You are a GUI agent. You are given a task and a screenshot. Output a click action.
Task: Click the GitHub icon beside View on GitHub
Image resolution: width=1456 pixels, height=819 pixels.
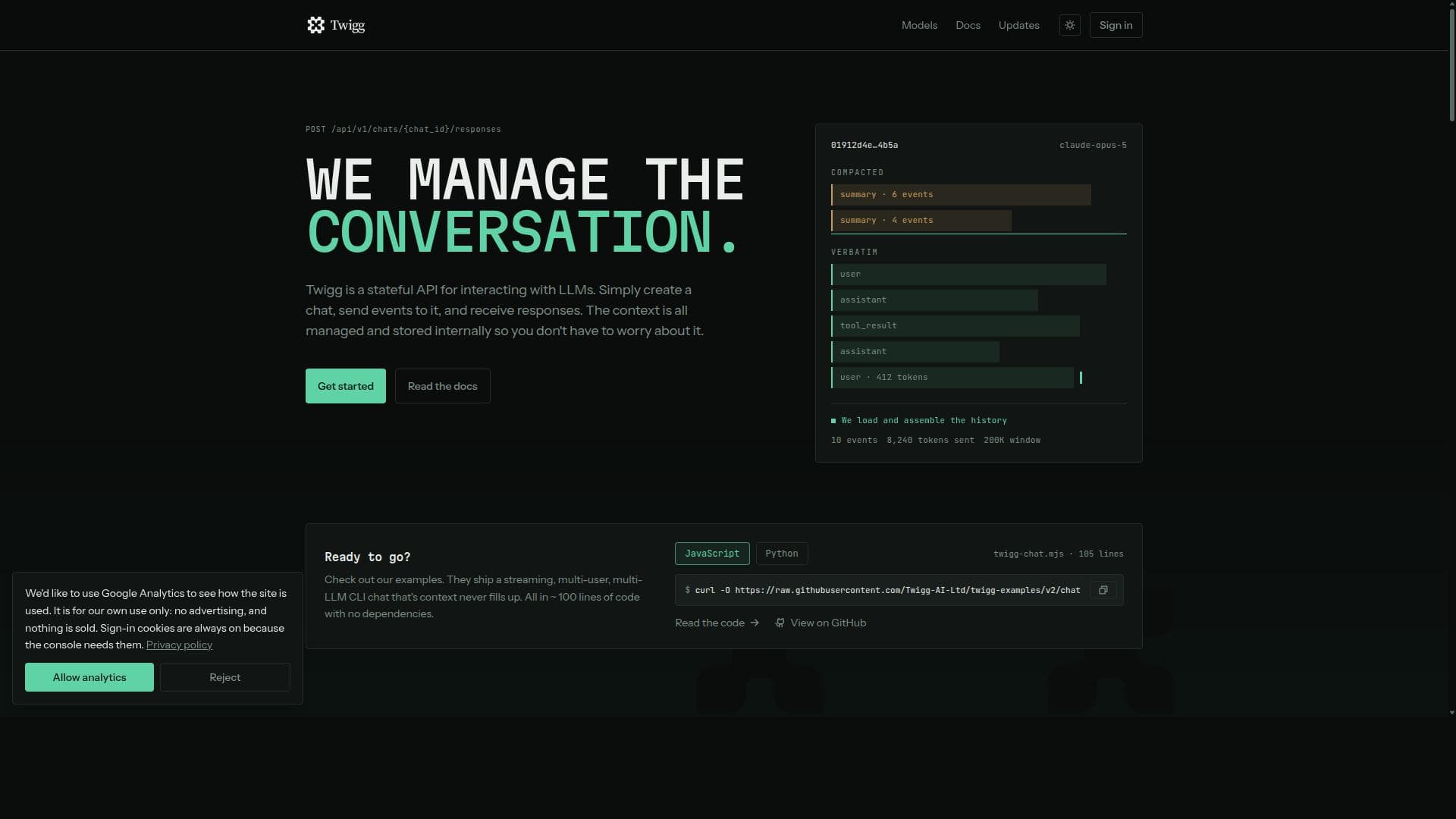[x=780, y=623]
